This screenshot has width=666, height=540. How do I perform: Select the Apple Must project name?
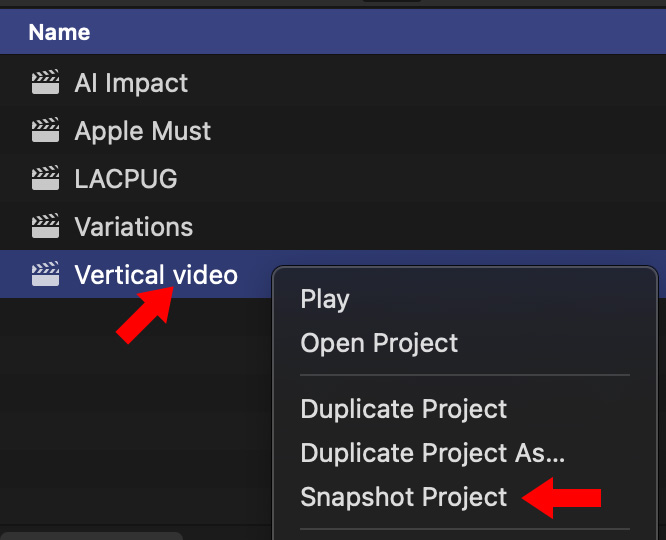(x=143, y=131)
